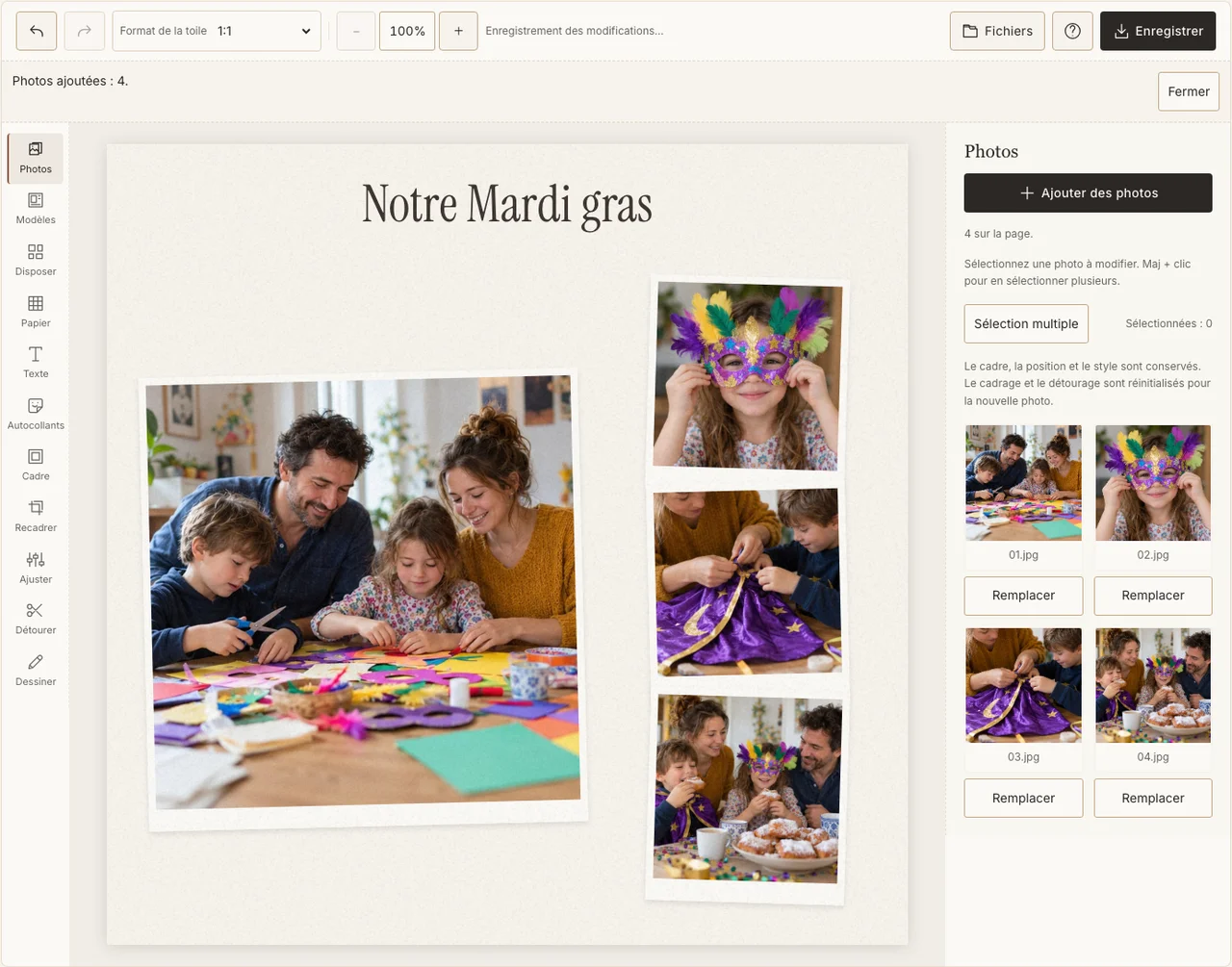1232x967 pixels.
Task: Expand the Format de la toile dropdown
Action: point(218,31)
